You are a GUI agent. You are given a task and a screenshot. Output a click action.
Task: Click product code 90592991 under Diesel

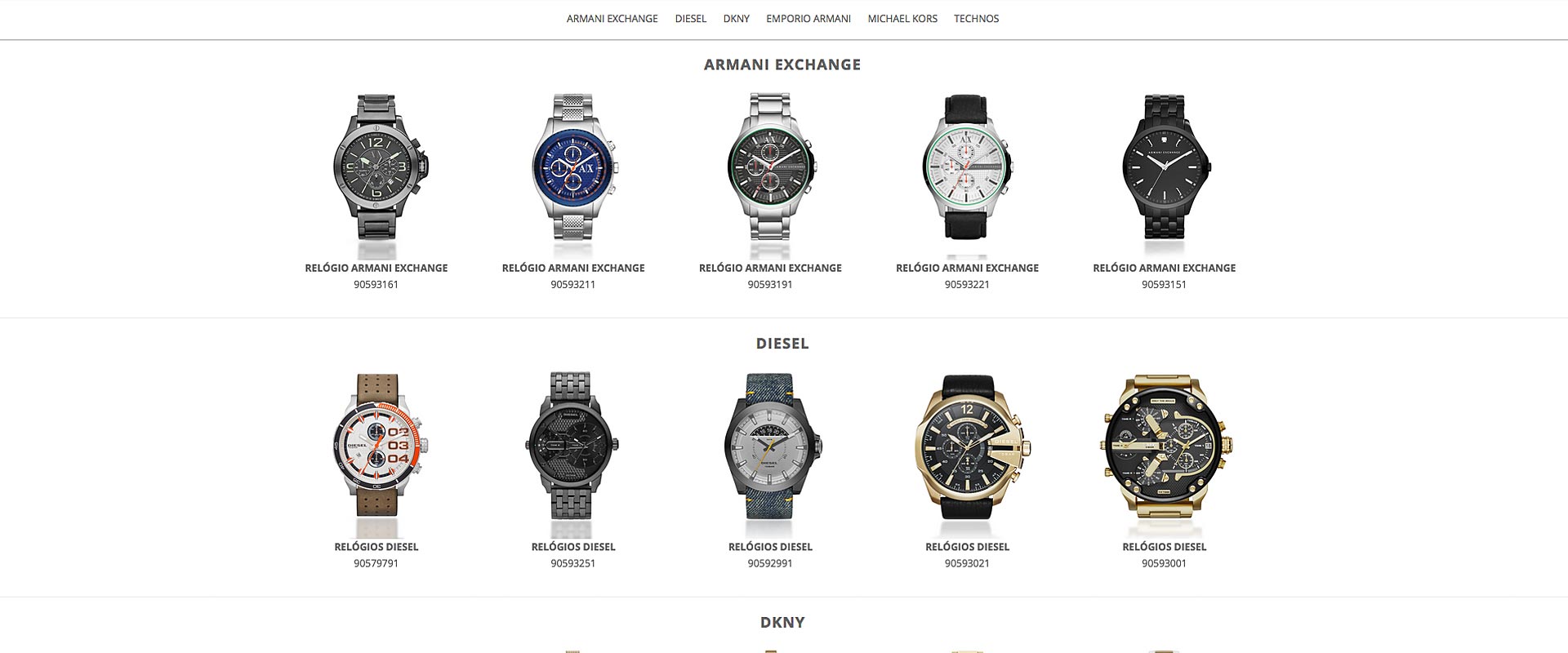(770, 563)
